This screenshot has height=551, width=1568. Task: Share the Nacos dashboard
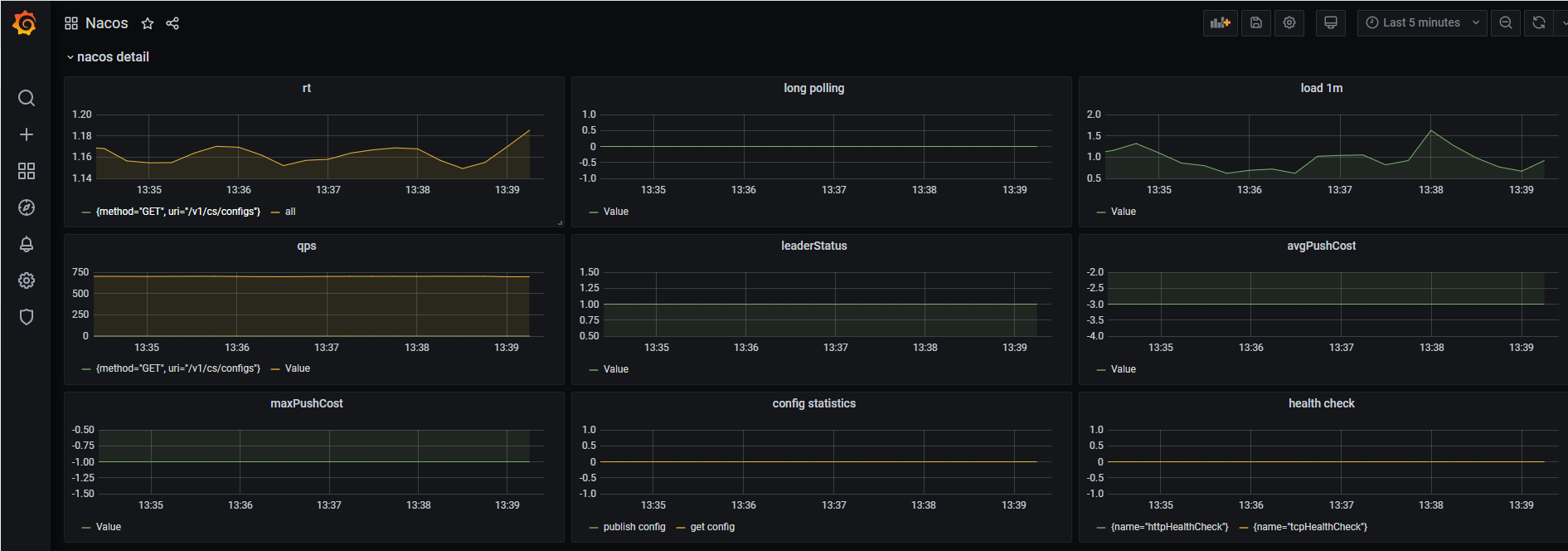click(172, 23)
